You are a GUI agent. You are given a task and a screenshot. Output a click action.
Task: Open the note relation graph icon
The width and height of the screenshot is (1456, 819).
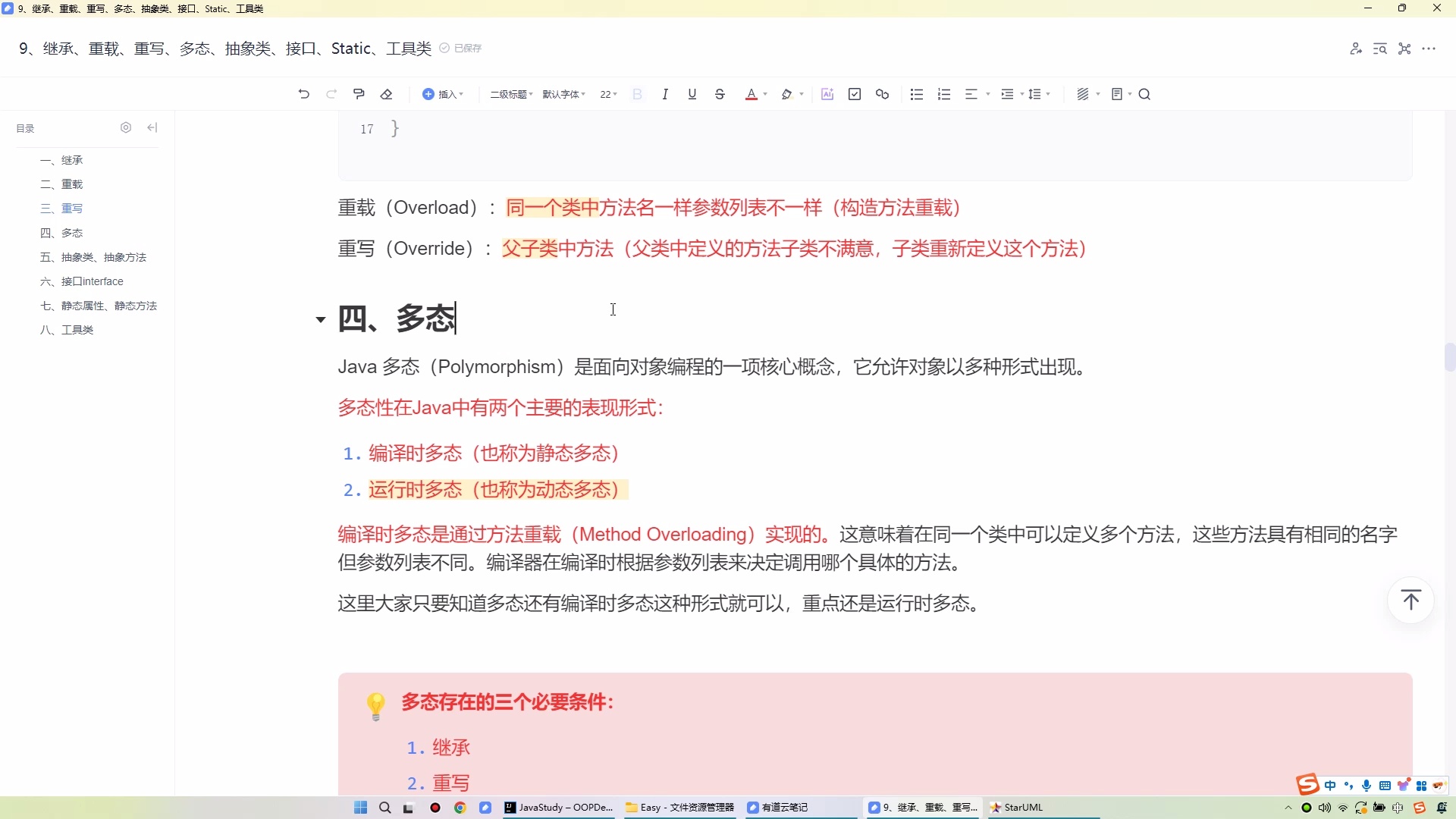(x=1404, y=48)
